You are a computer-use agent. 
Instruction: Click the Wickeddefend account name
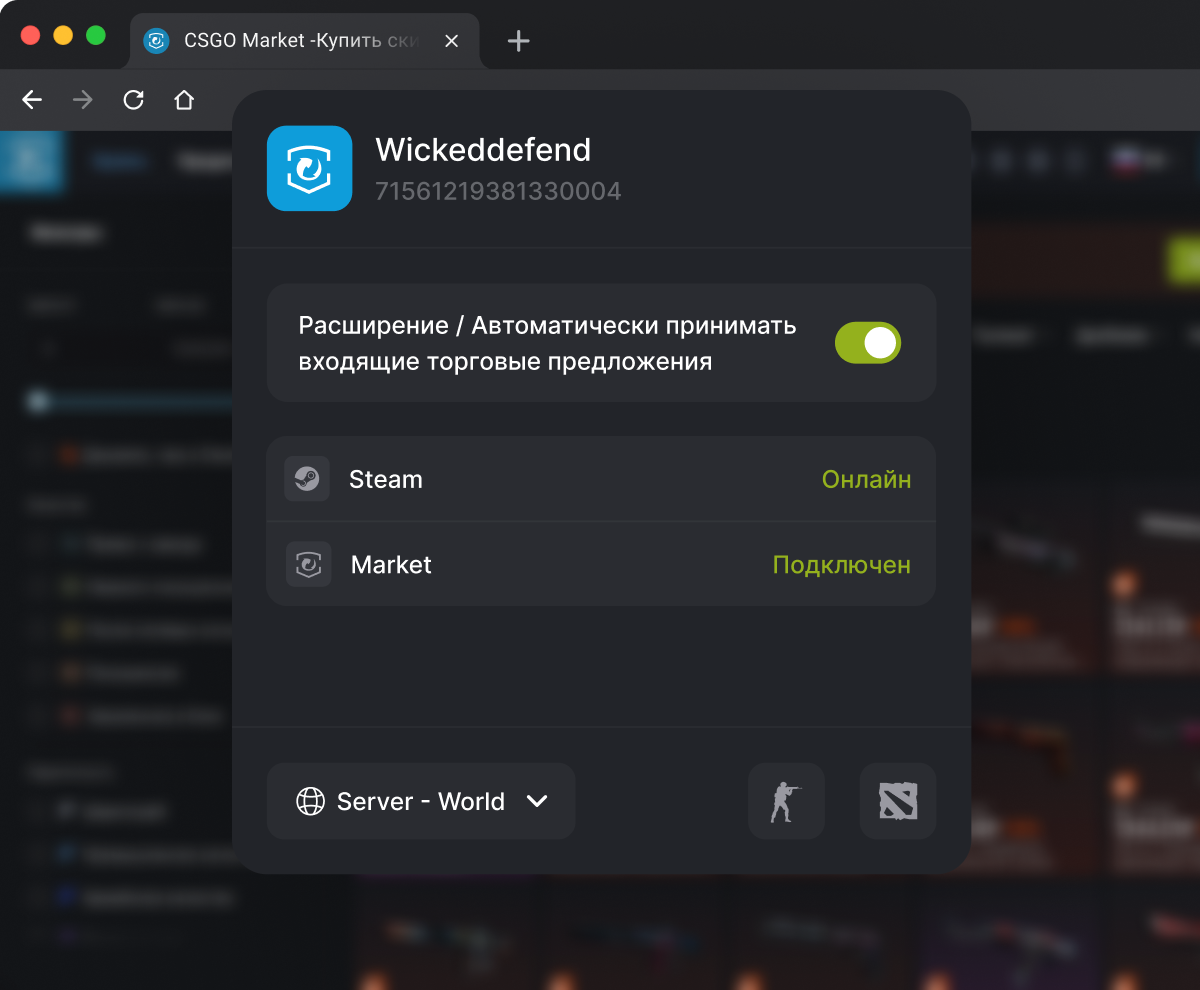click(x=483, y=150)
